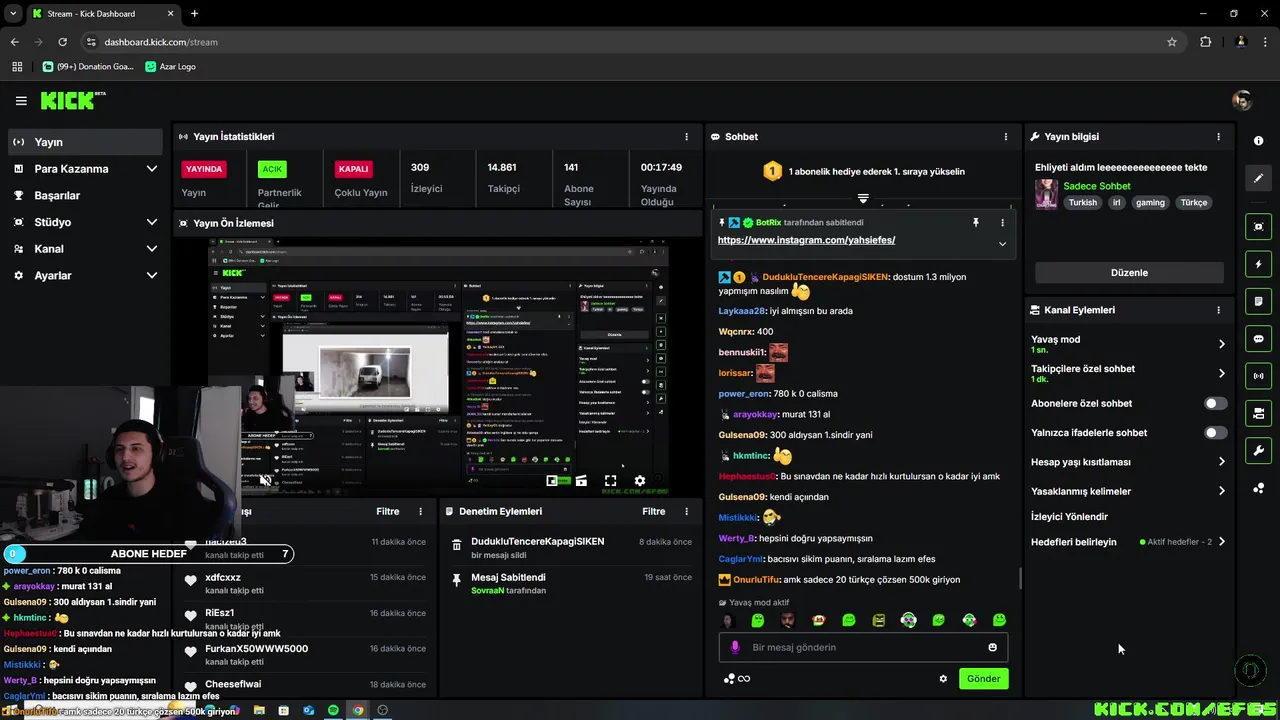
Task: Expand the pinned message chevron
Action: (1002, 244)
